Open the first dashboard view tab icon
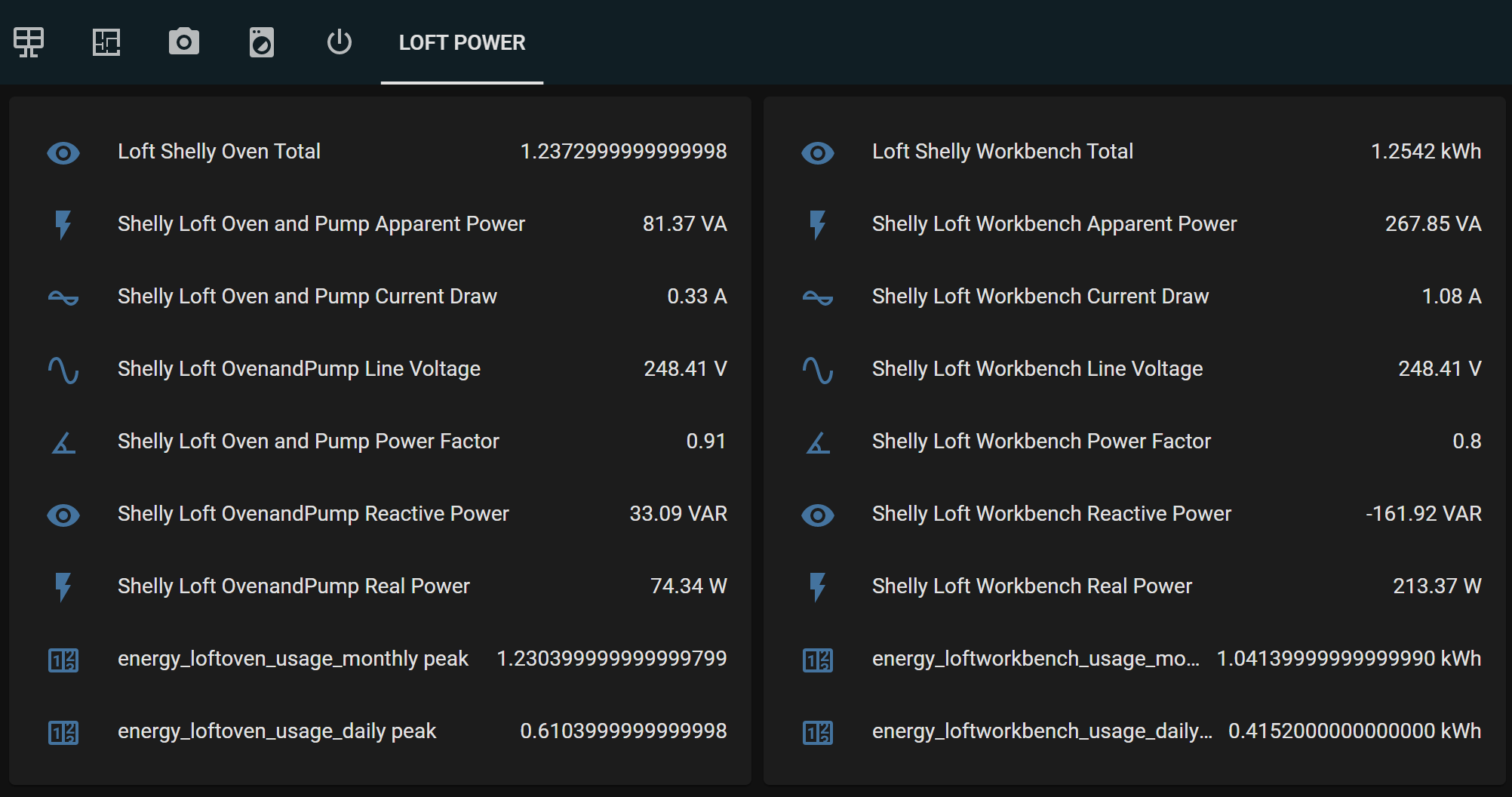 tap(29, 42)
